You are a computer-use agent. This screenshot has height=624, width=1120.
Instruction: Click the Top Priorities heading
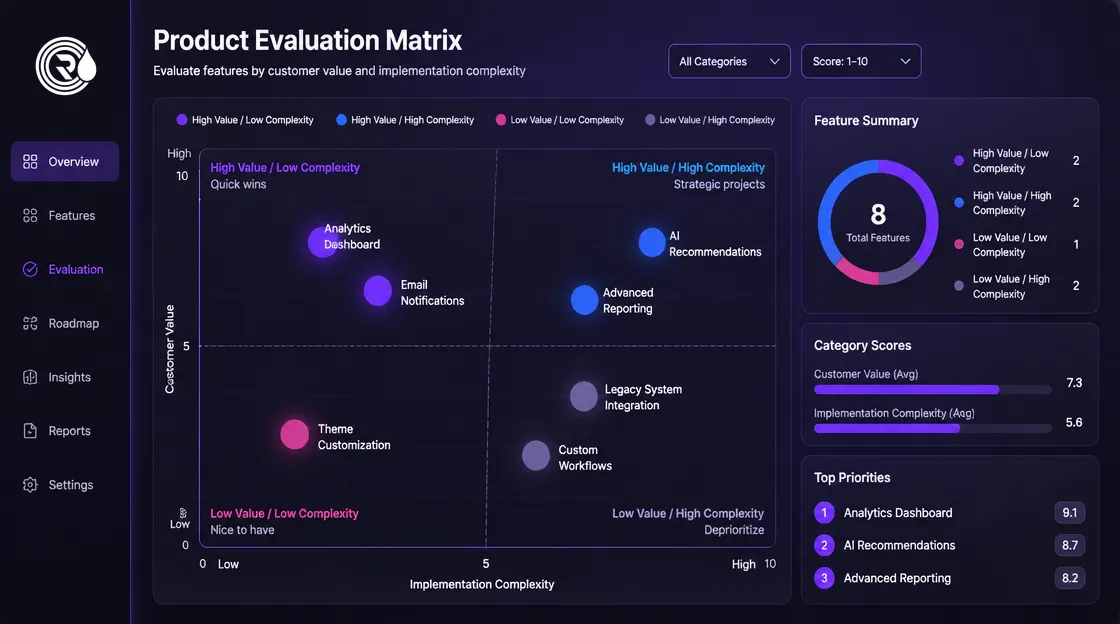852,478
